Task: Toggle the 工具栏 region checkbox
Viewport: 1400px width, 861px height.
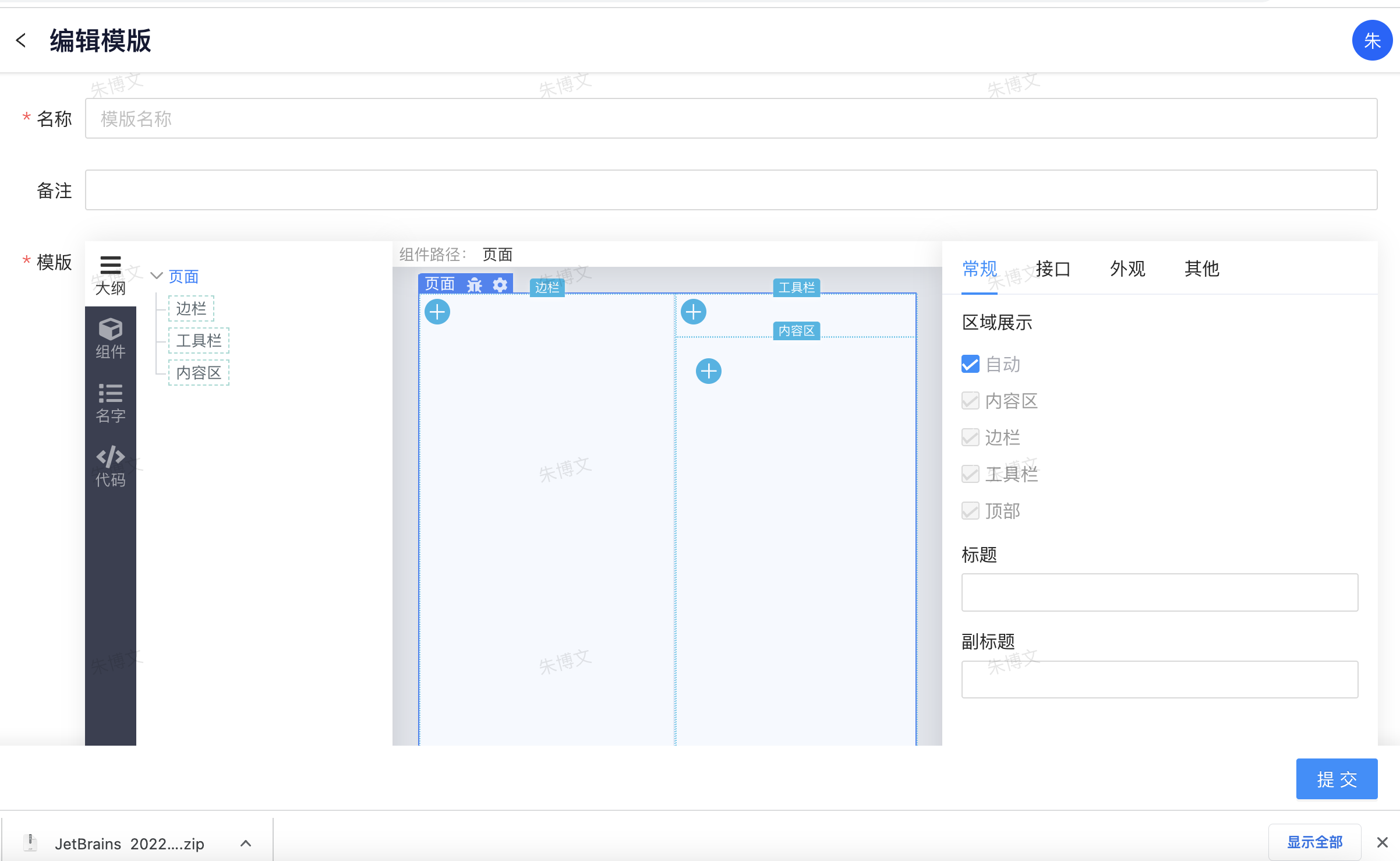Action: (x=970, y=474)
